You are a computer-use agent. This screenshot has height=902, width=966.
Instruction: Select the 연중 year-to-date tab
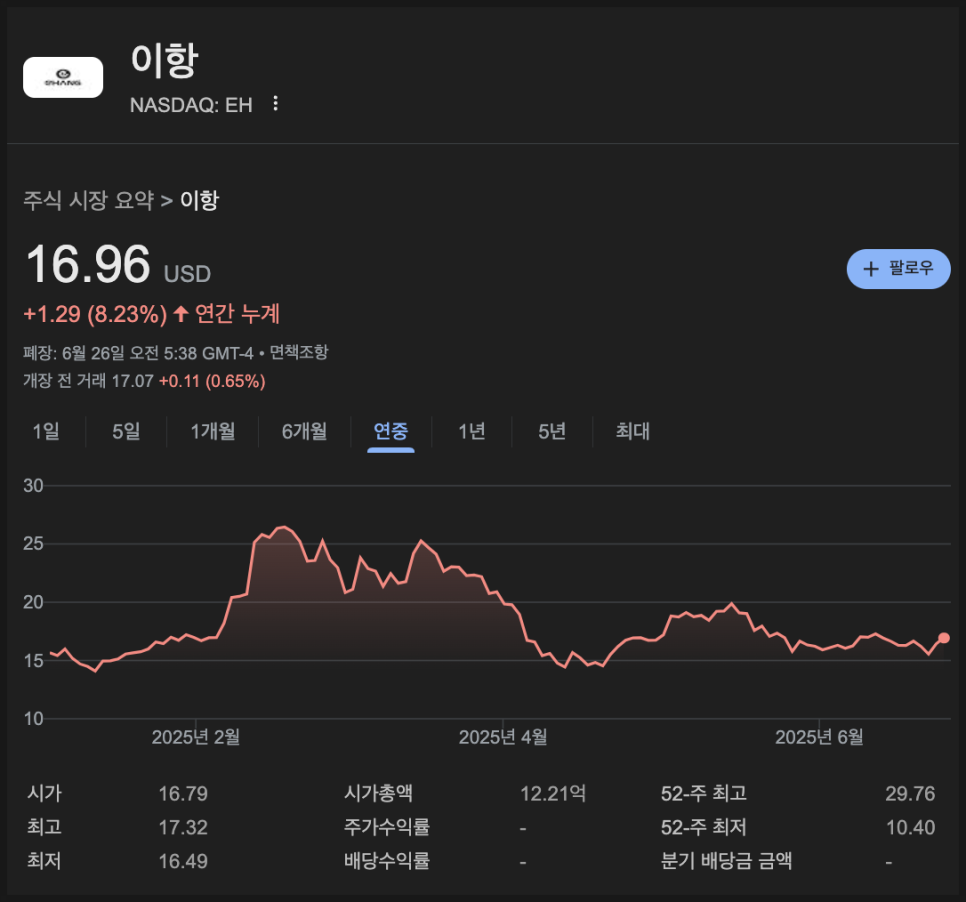click(x=391, y=431)
